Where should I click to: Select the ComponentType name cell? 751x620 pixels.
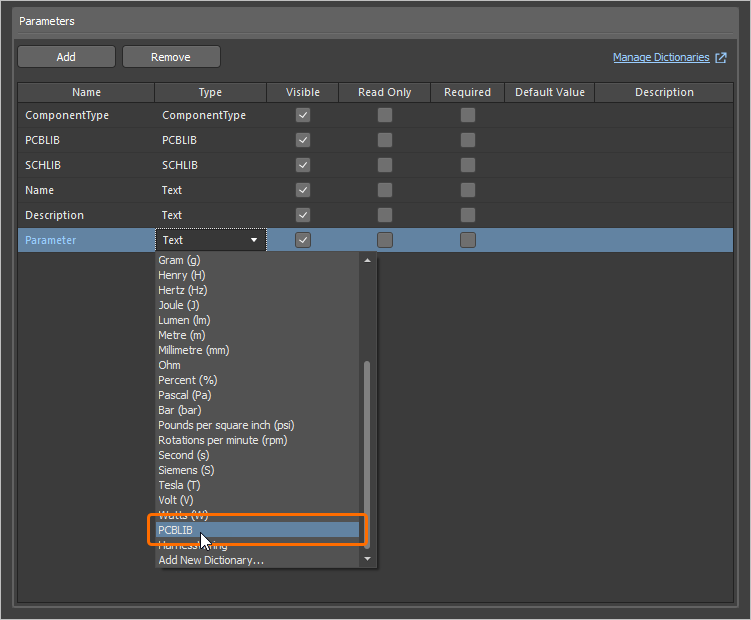pos(86,115)
